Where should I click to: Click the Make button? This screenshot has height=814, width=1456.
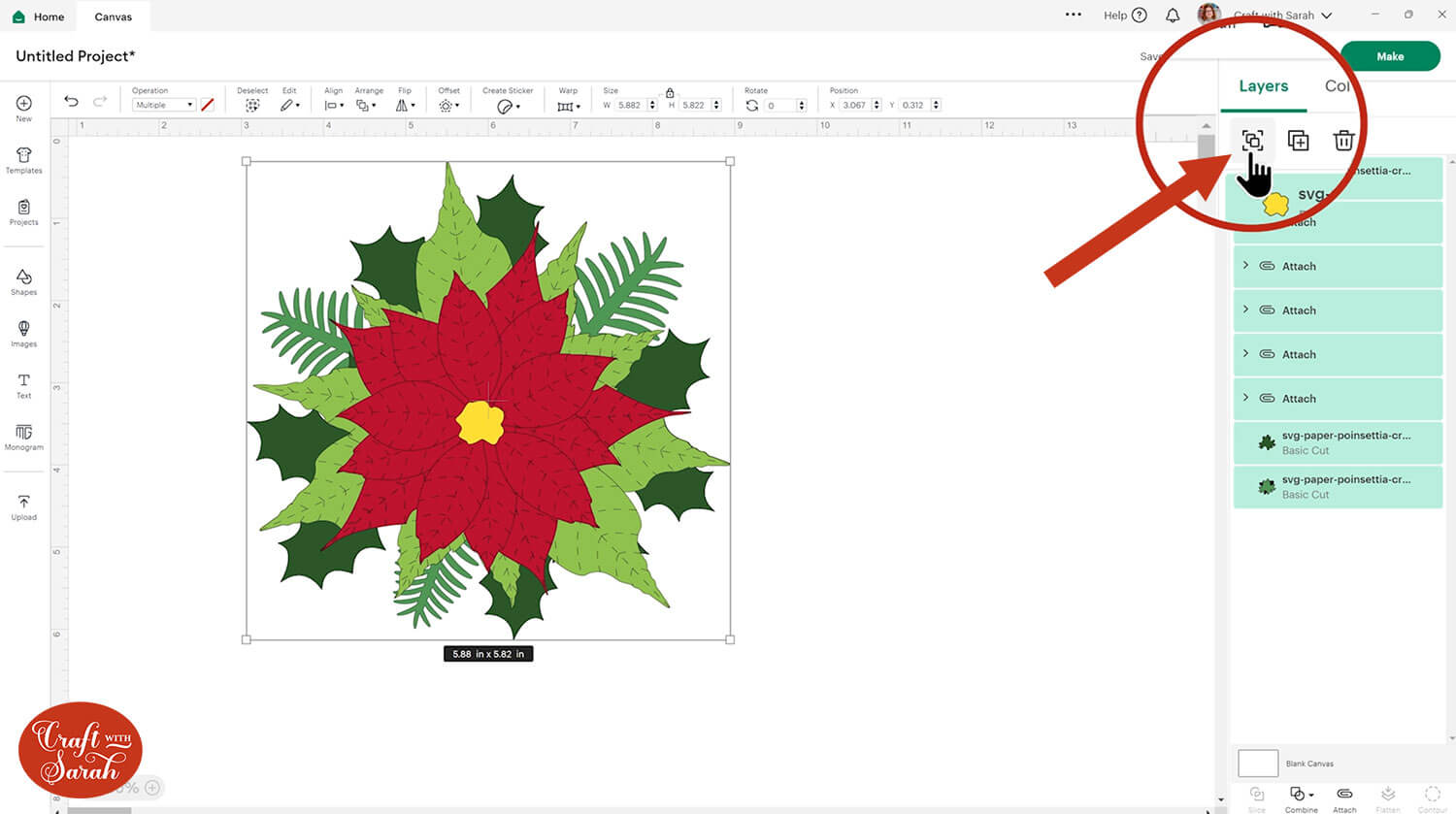pyautogui.click(x=1390, y=56)
